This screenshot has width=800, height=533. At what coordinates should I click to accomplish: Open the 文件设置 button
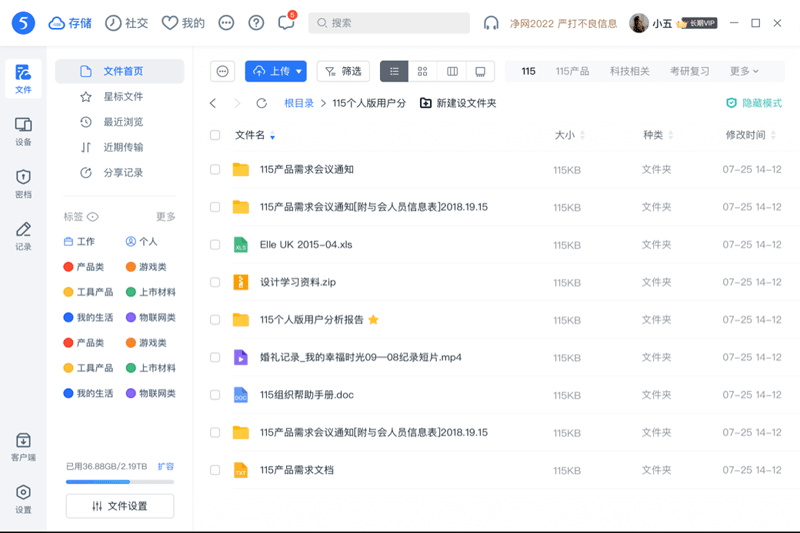coord(120,506)
